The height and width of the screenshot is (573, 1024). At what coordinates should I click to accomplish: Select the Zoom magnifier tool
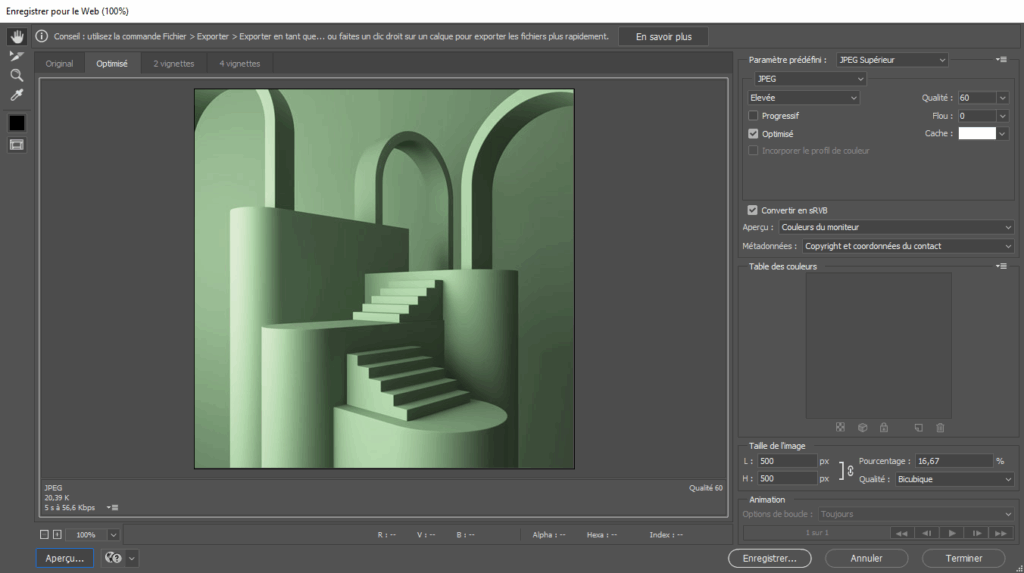[16, 75]
